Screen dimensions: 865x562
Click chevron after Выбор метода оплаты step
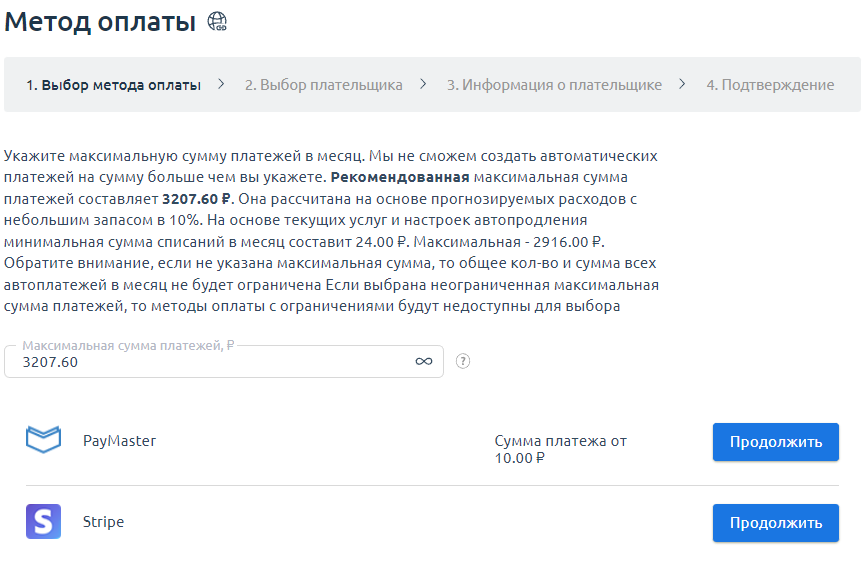point(221,84)
